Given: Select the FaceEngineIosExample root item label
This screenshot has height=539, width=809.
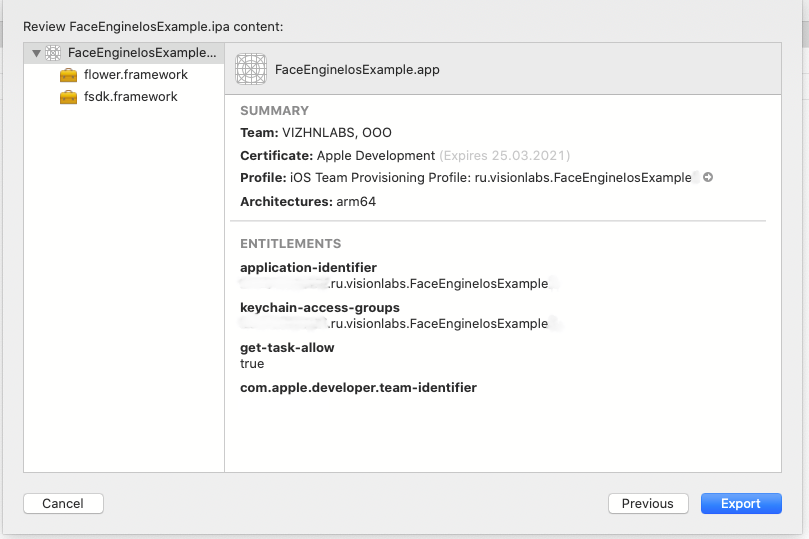Looking at the screenshot, I should point(140,53).
